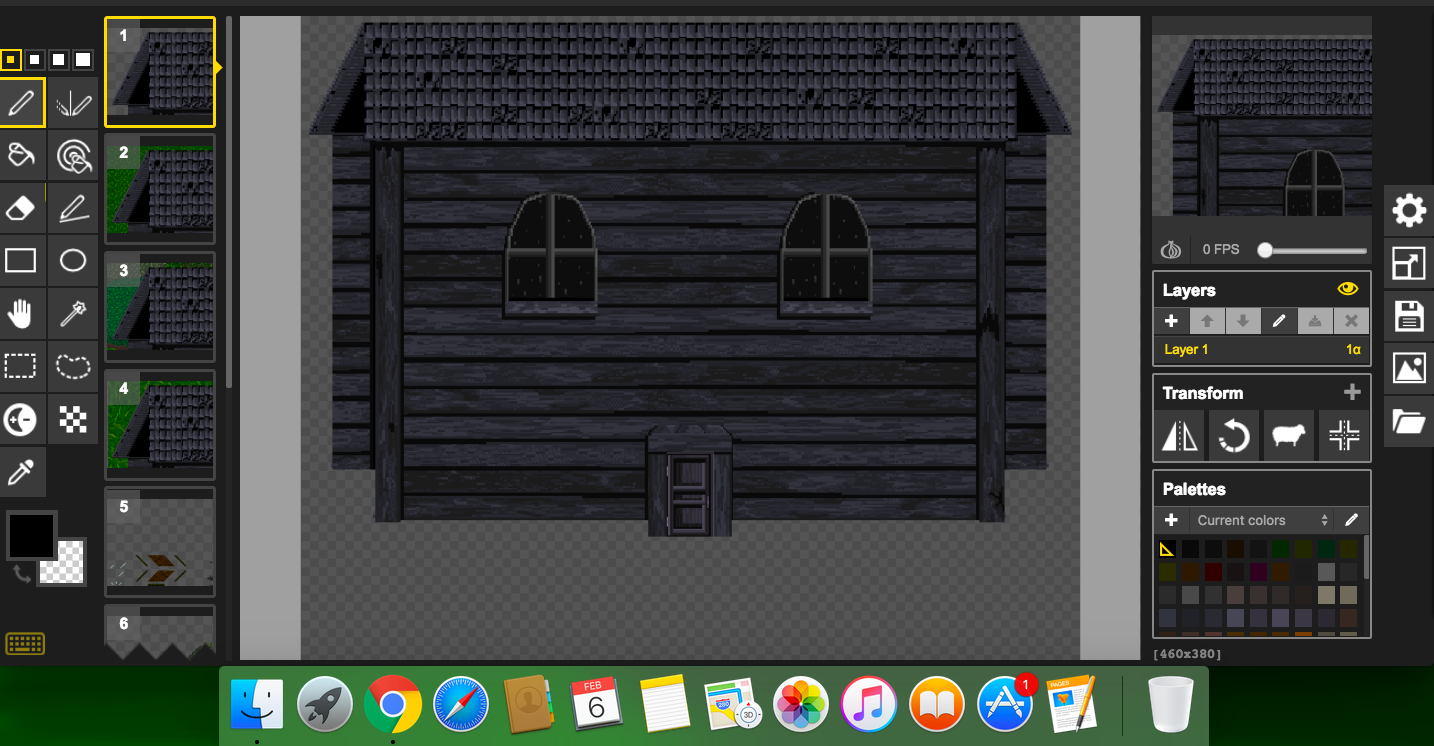This screenshot has height=746, width=1434.
Task: Open the resize panel icon
Action: 1408,263
